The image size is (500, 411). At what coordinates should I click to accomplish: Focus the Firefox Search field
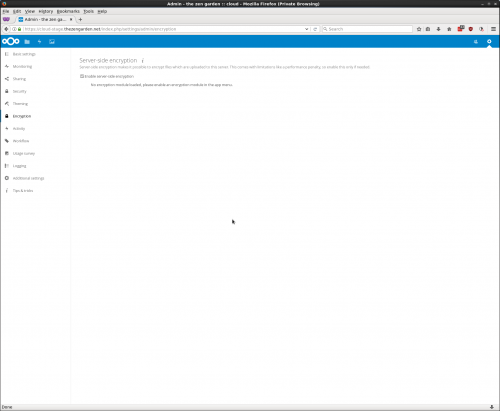click(x=367, y=29)
